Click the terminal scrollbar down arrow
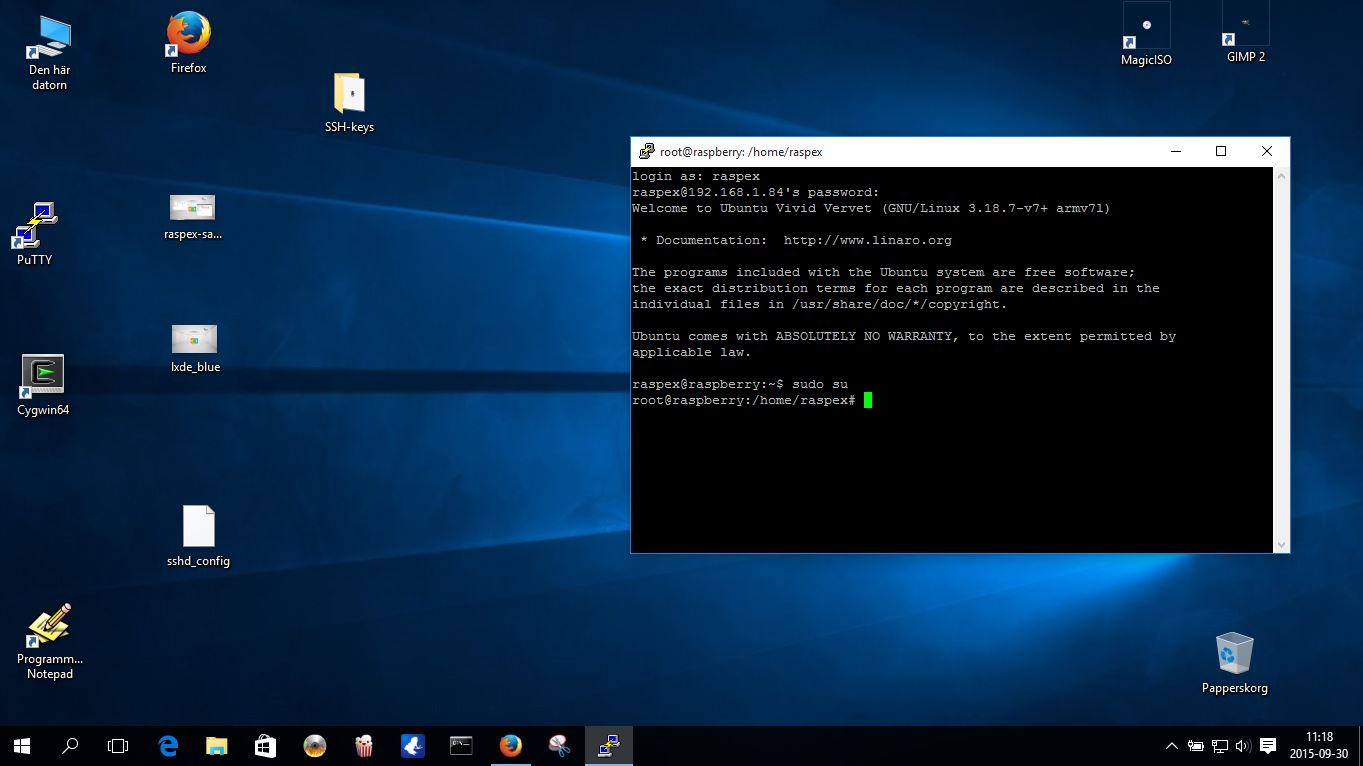Image resolution: width=1363 pixels, height=766 pixels. [1281, 544]
